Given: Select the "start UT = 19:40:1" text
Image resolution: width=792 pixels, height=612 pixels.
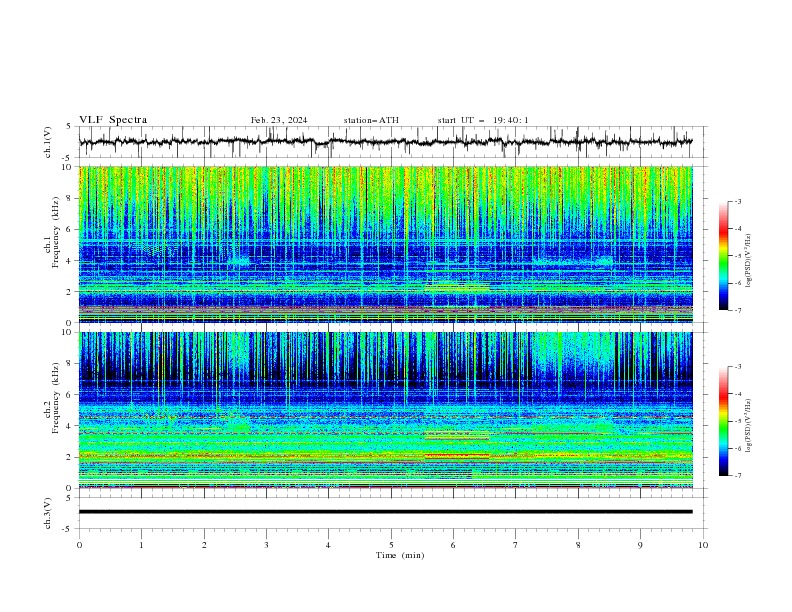Looking at the screenshot, I should click(x=483, y=120).
